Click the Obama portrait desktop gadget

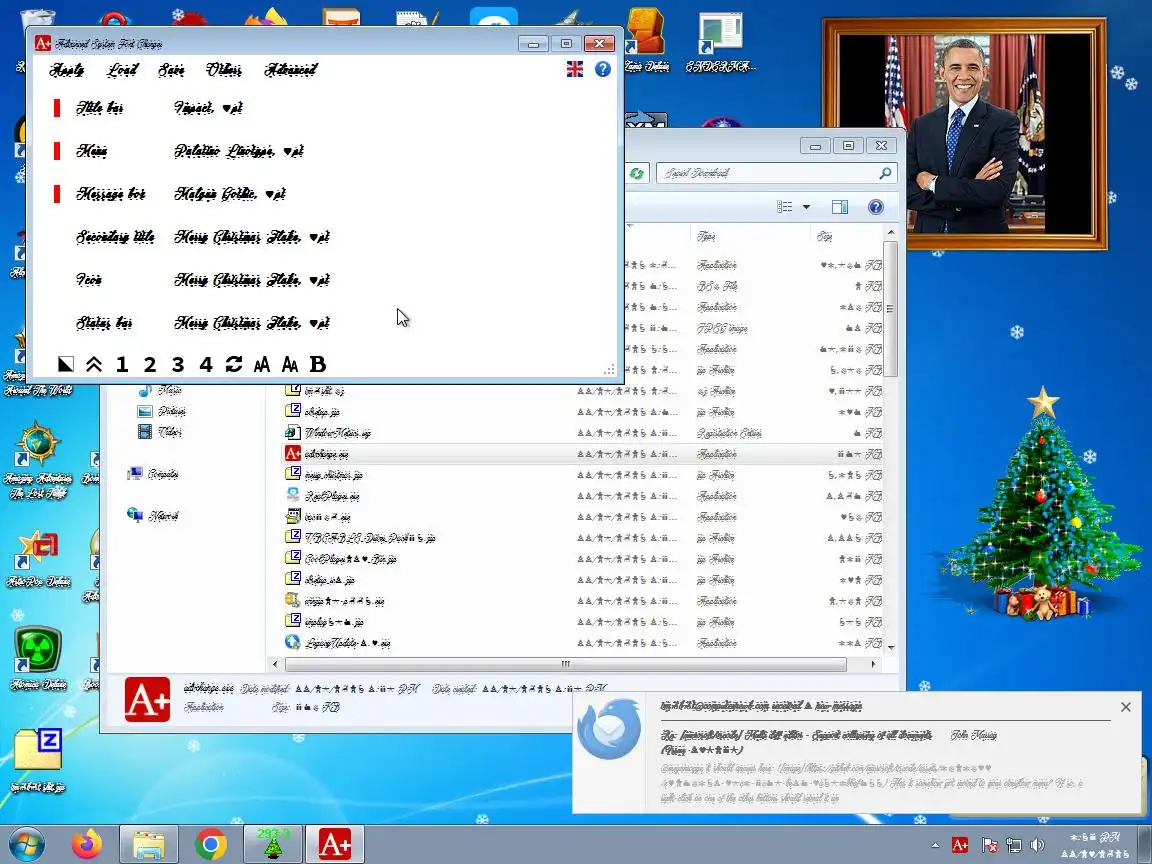[x=965, y=134]
